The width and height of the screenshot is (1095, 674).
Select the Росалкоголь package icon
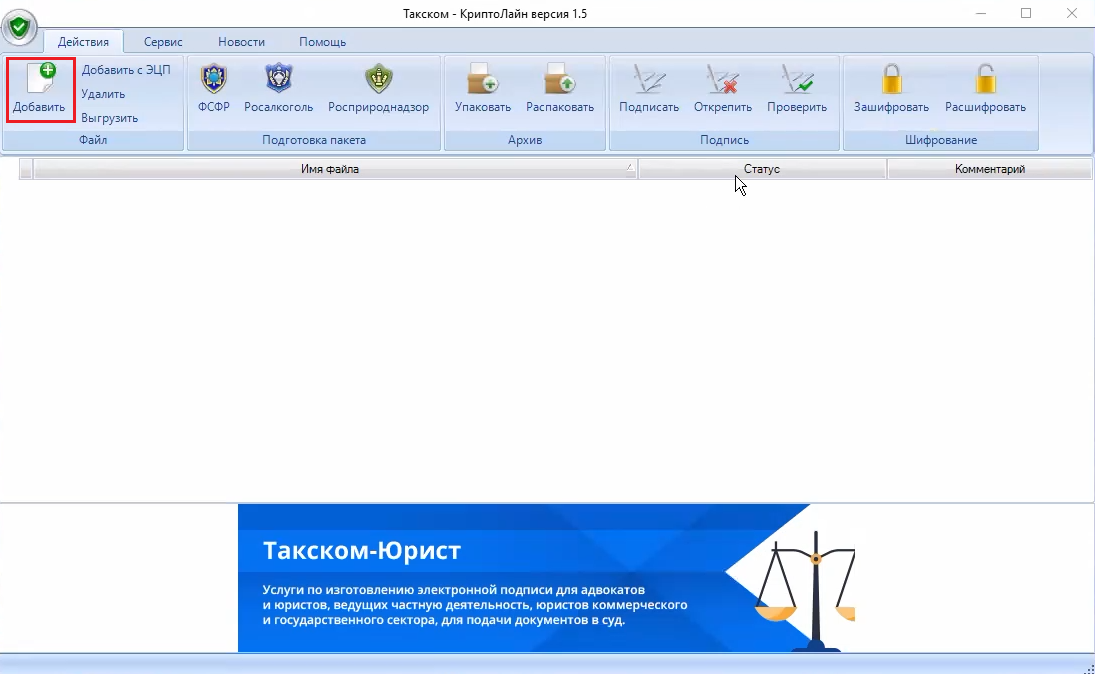278,80
